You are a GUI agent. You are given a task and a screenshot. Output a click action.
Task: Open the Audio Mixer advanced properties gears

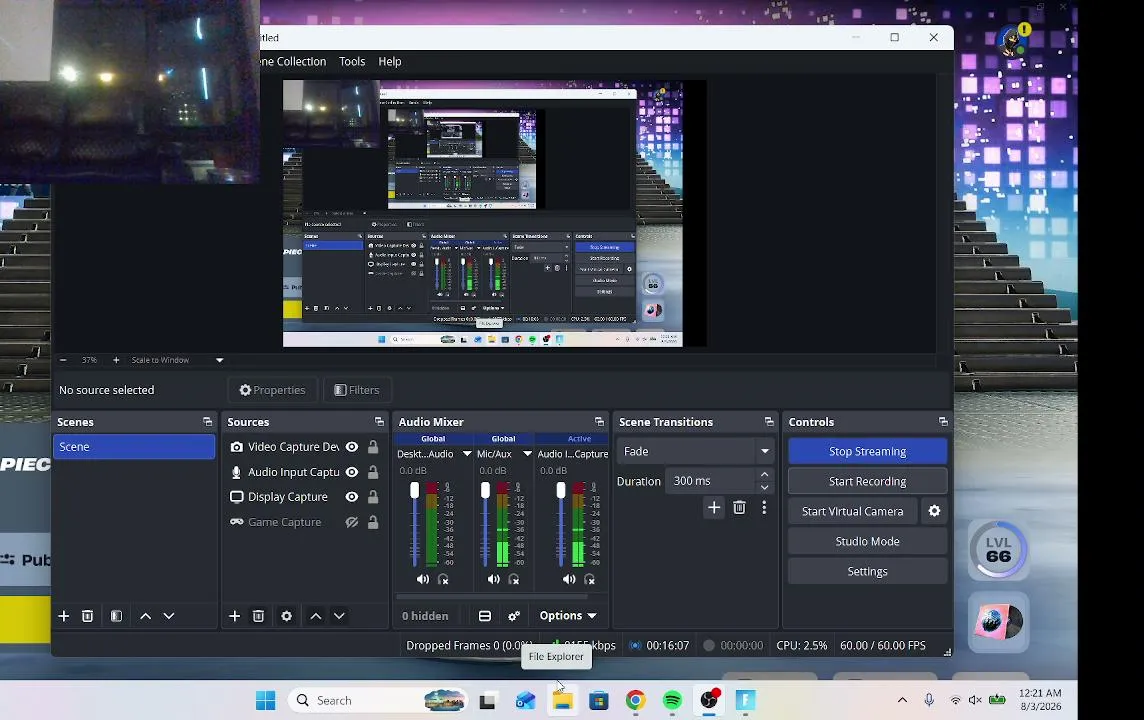514,616
